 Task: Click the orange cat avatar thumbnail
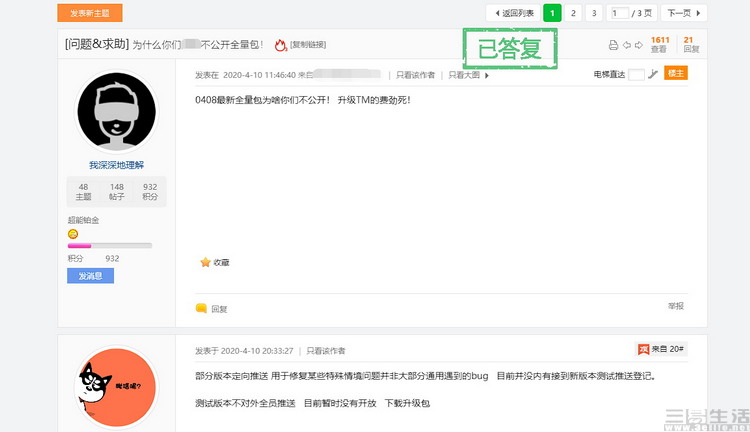coord(116,387)
